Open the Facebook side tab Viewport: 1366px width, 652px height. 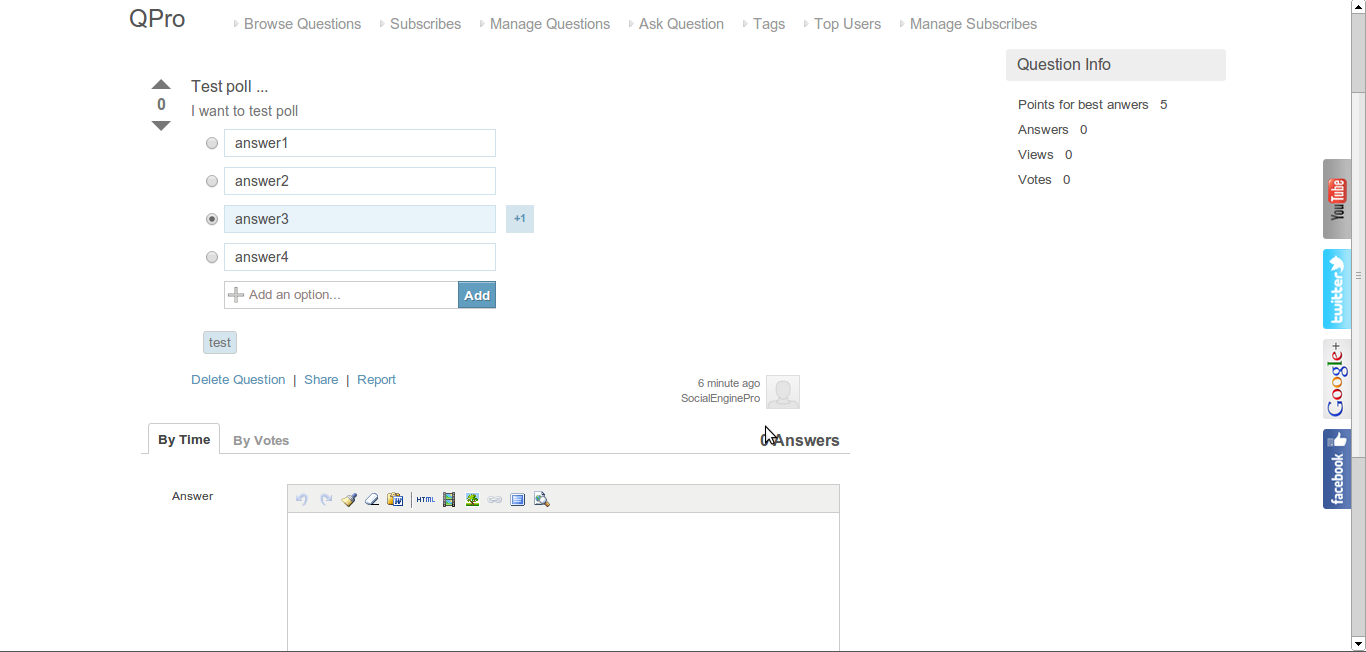1337,469
